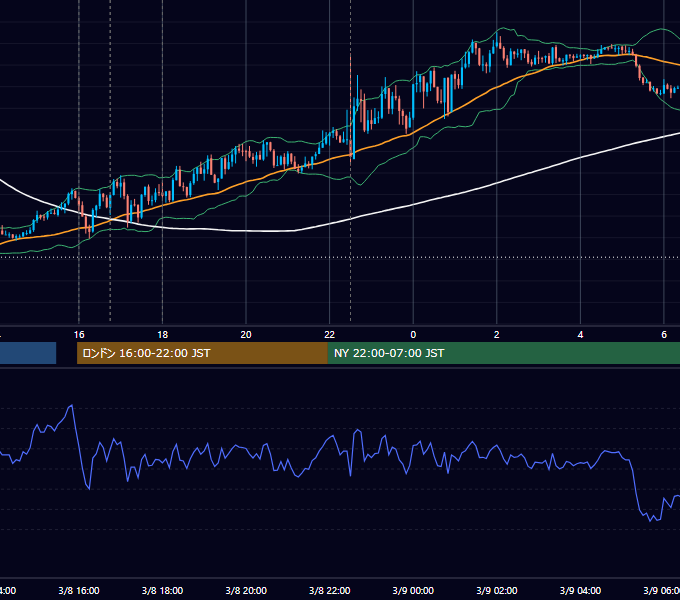Screen dimensions: 680x600
Task: Click the '0' hour label on upper time axis
Action: point(413,335)
